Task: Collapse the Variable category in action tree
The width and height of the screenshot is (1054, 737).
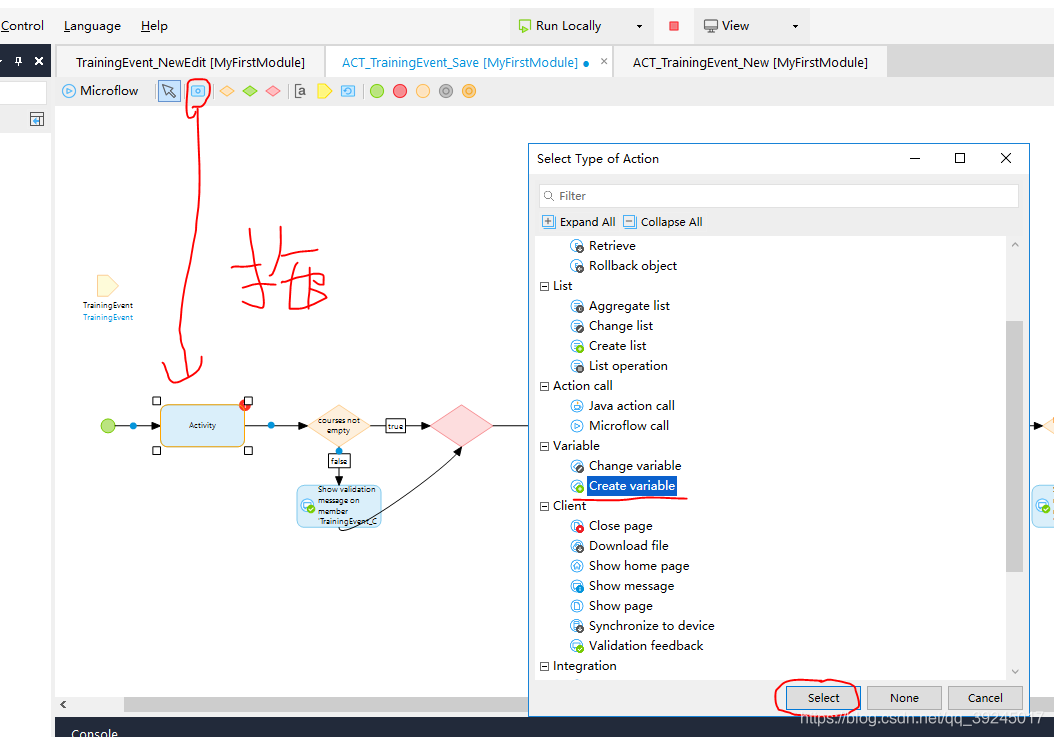Action: [545, 446]
